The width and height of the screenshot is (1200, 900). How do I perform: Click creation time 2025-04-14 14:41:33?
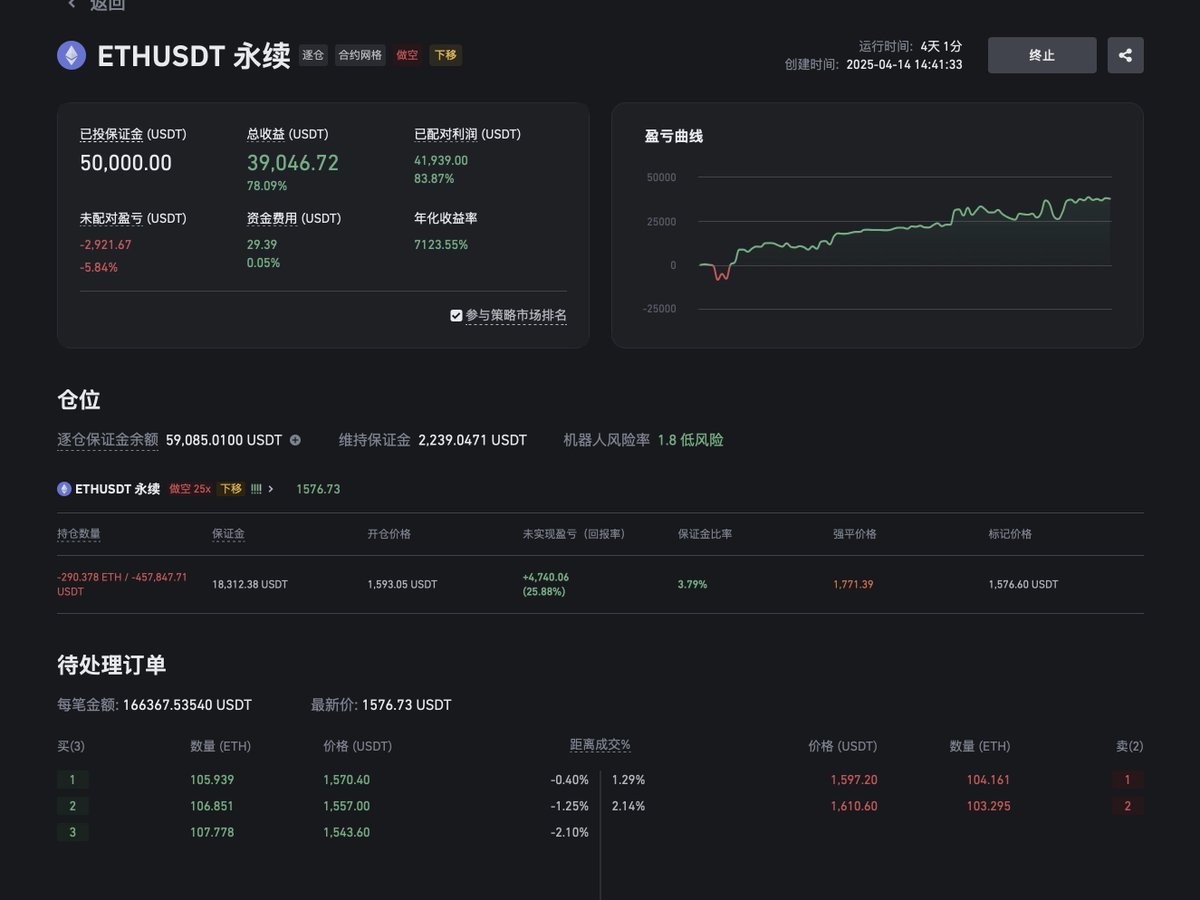[904, 64]
